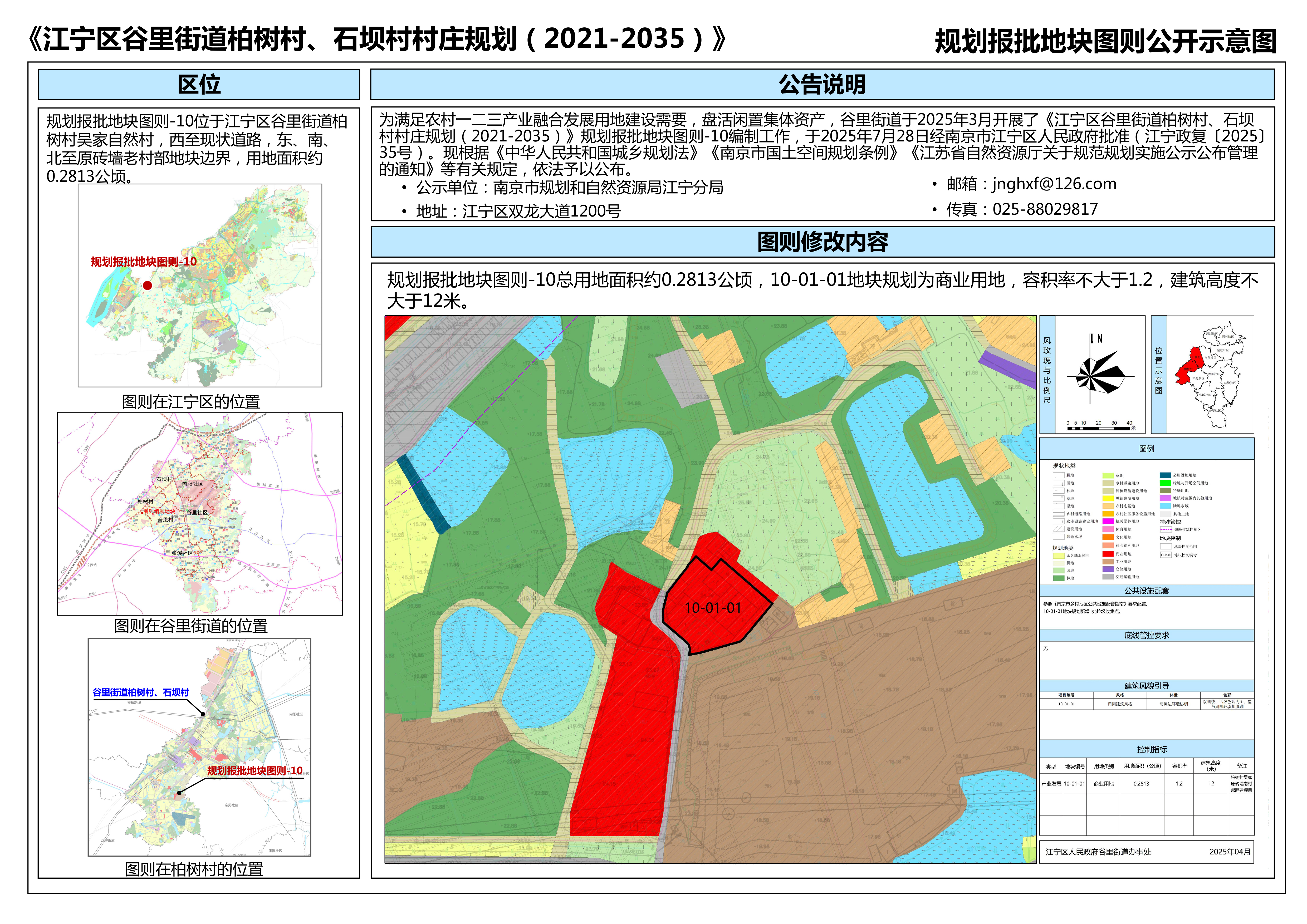Click the red location dot on Jiangning map
Screen dimensions: 1307x924
(x=148, y=286)
